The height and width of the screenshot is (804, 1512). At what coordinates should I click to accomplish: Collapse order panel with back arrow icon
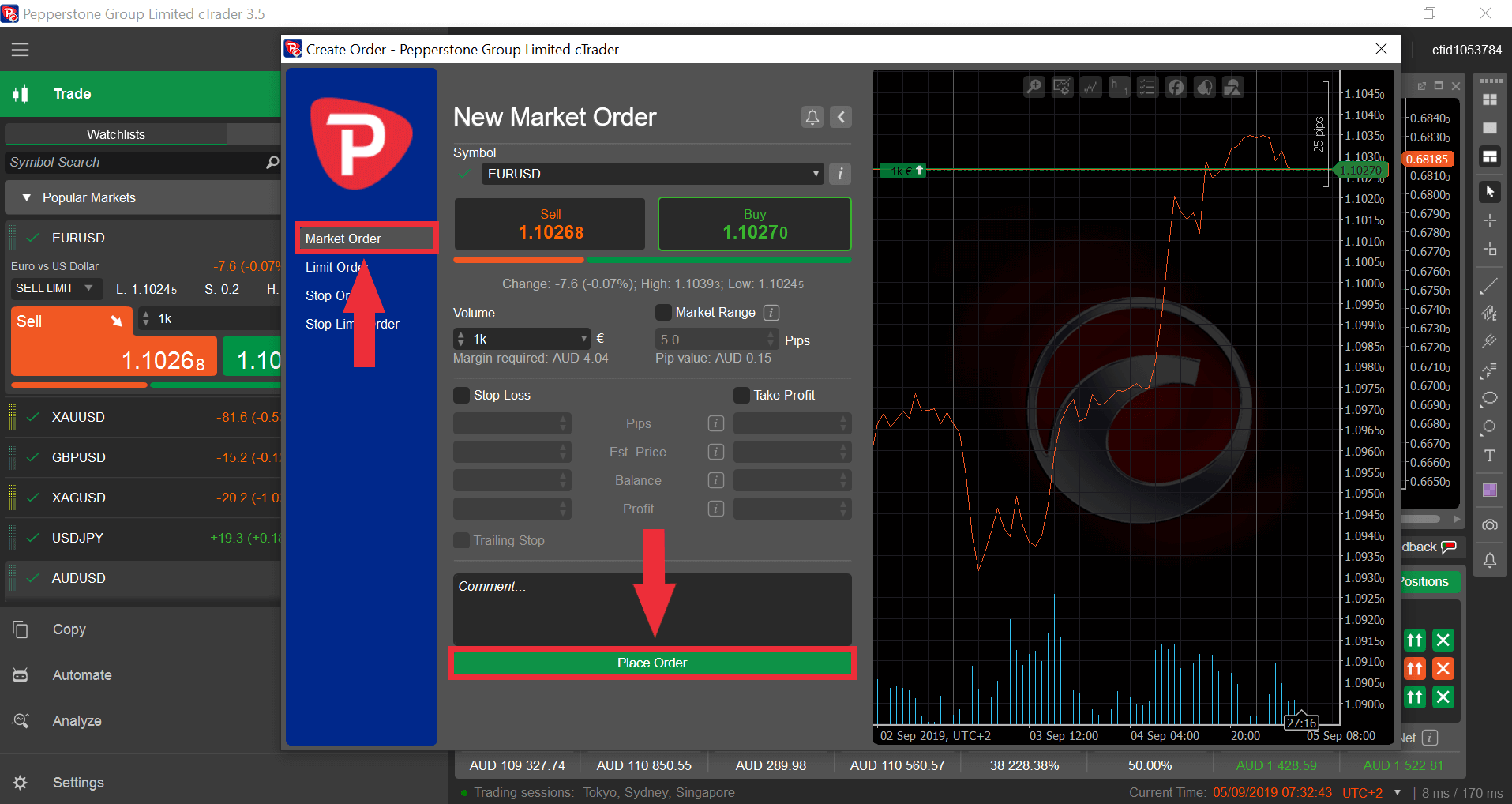(x=841, y=118)
